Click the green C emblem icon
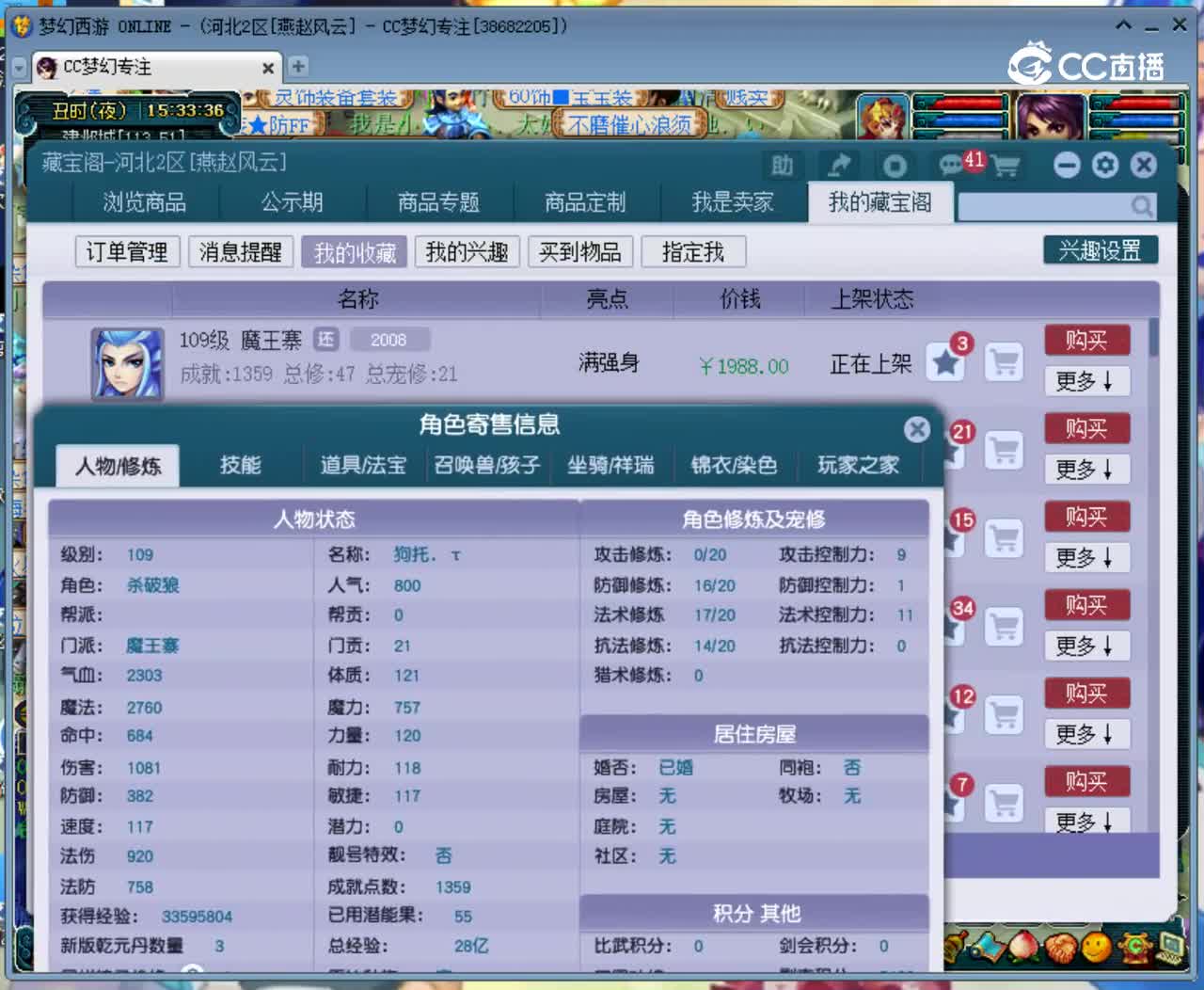1204x990 pixels. coord(1135,946)
